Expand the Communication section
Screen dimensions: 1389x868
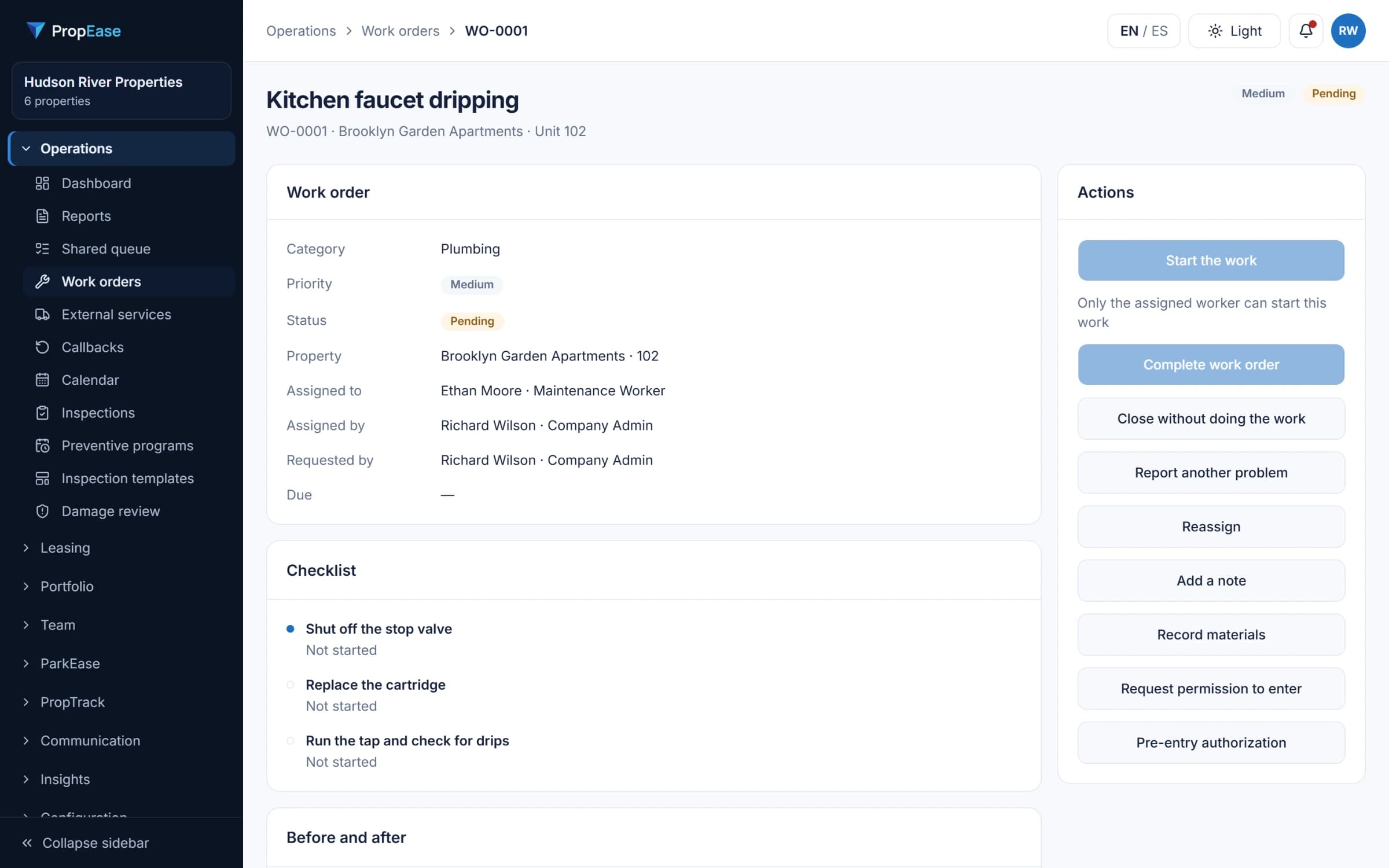pyautogui.click(x=122, y=741)
